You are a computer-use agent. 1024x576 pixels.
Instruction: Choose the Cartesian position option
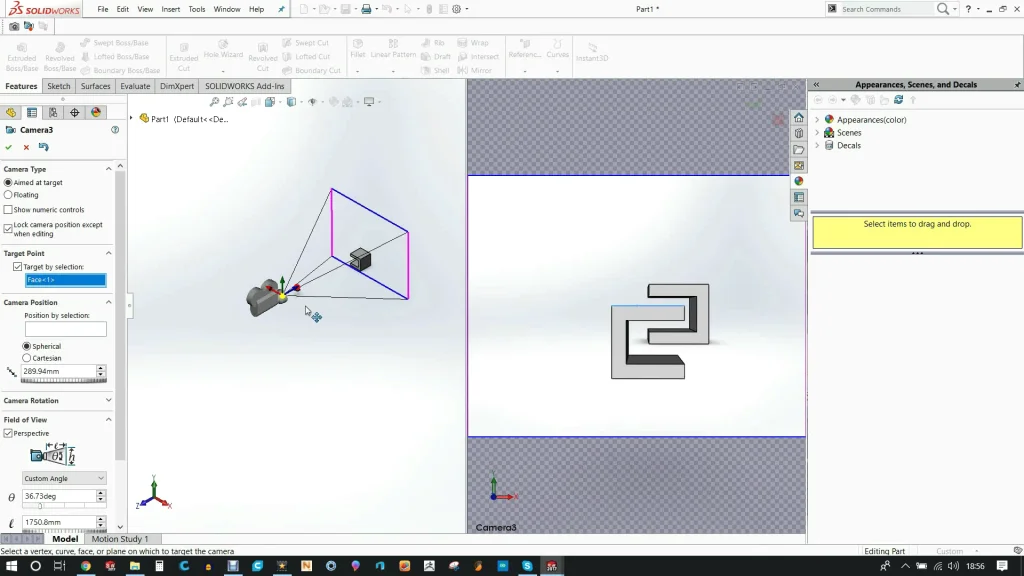pyautogui.click(x=27, y=358)
